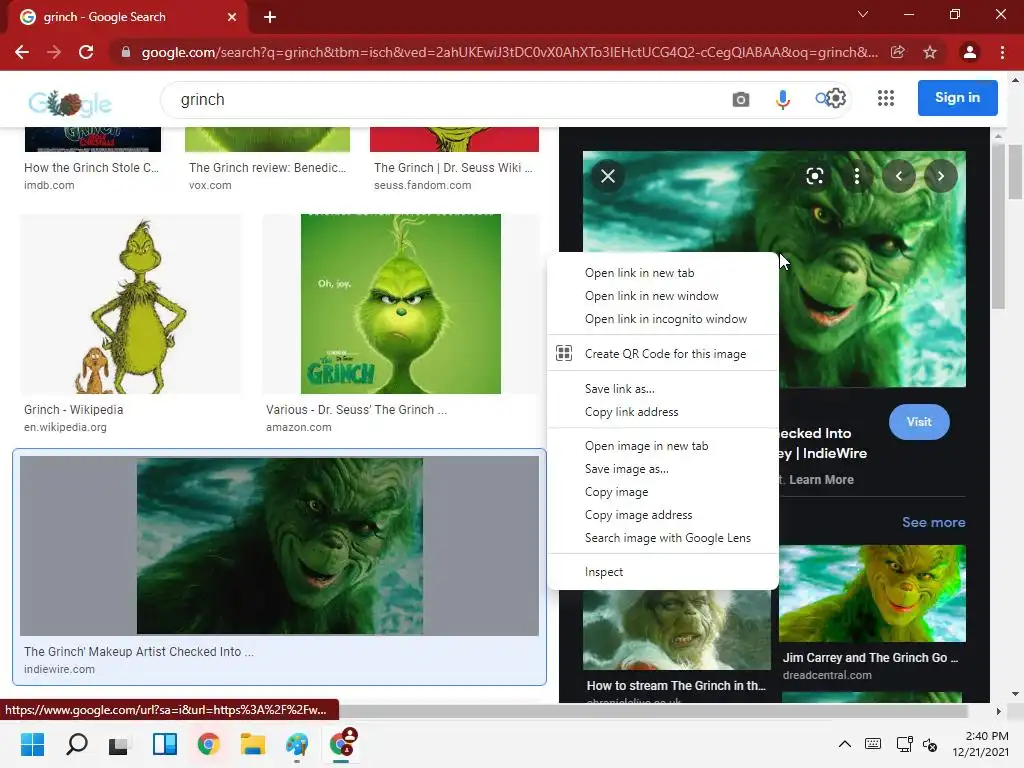Click the voice search microphone
Viewport: 1024px width, 768px height.
tap(782, 99)
